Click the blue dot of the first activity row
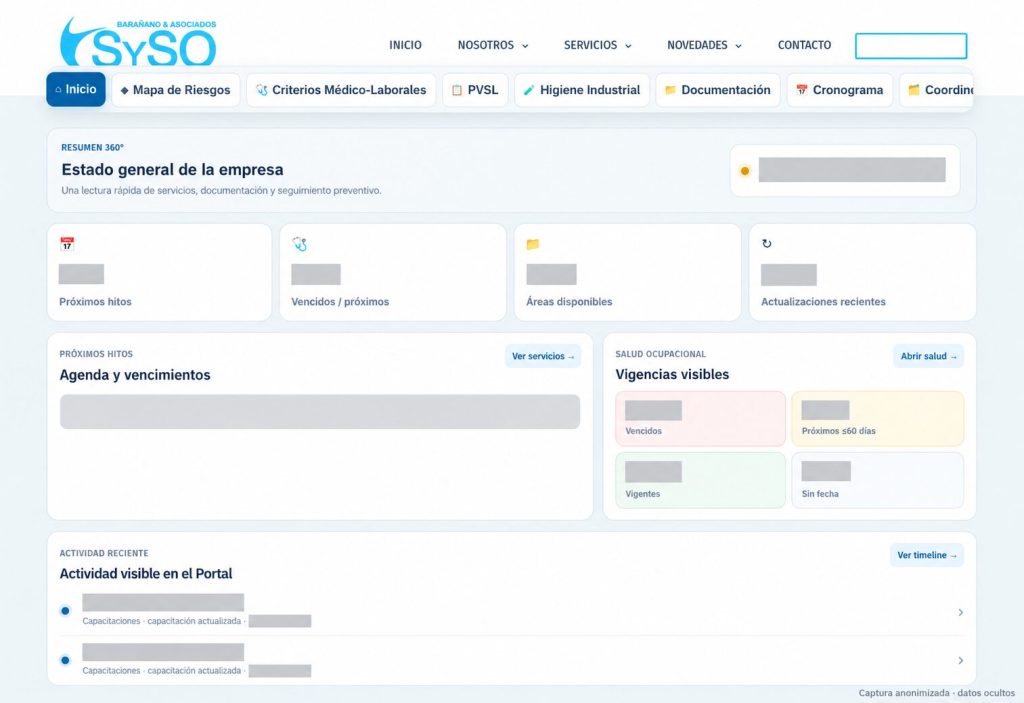Screen dimensions: 1024x703 click(x=65, y=611)
